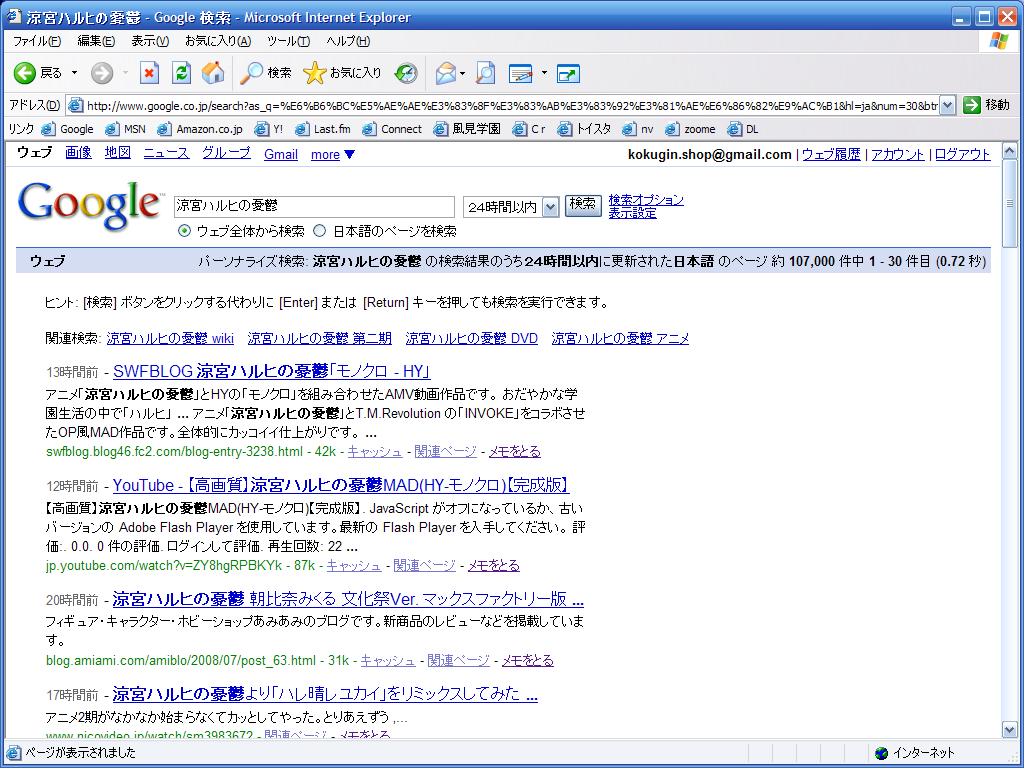Switch to 画像 image search
This screenshot has width=1024, height=768.
point(78,153)
